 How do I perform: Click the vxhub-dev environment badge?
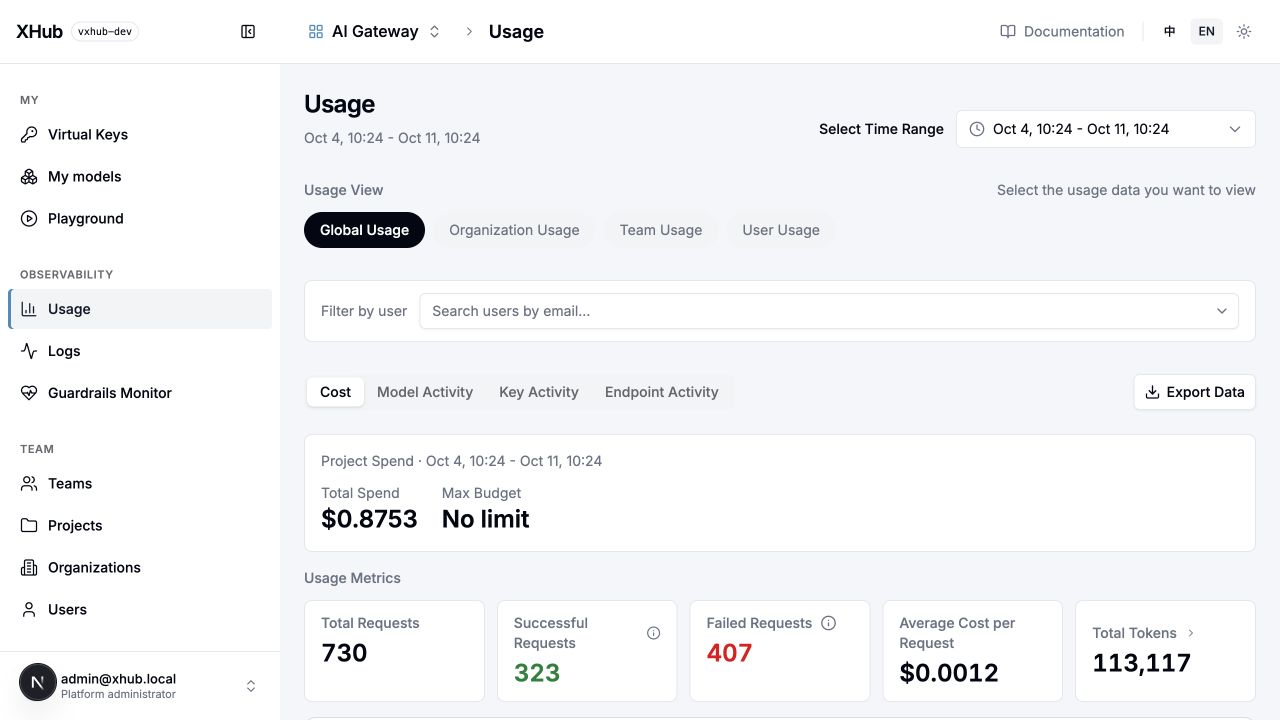[x=105, y=32]
